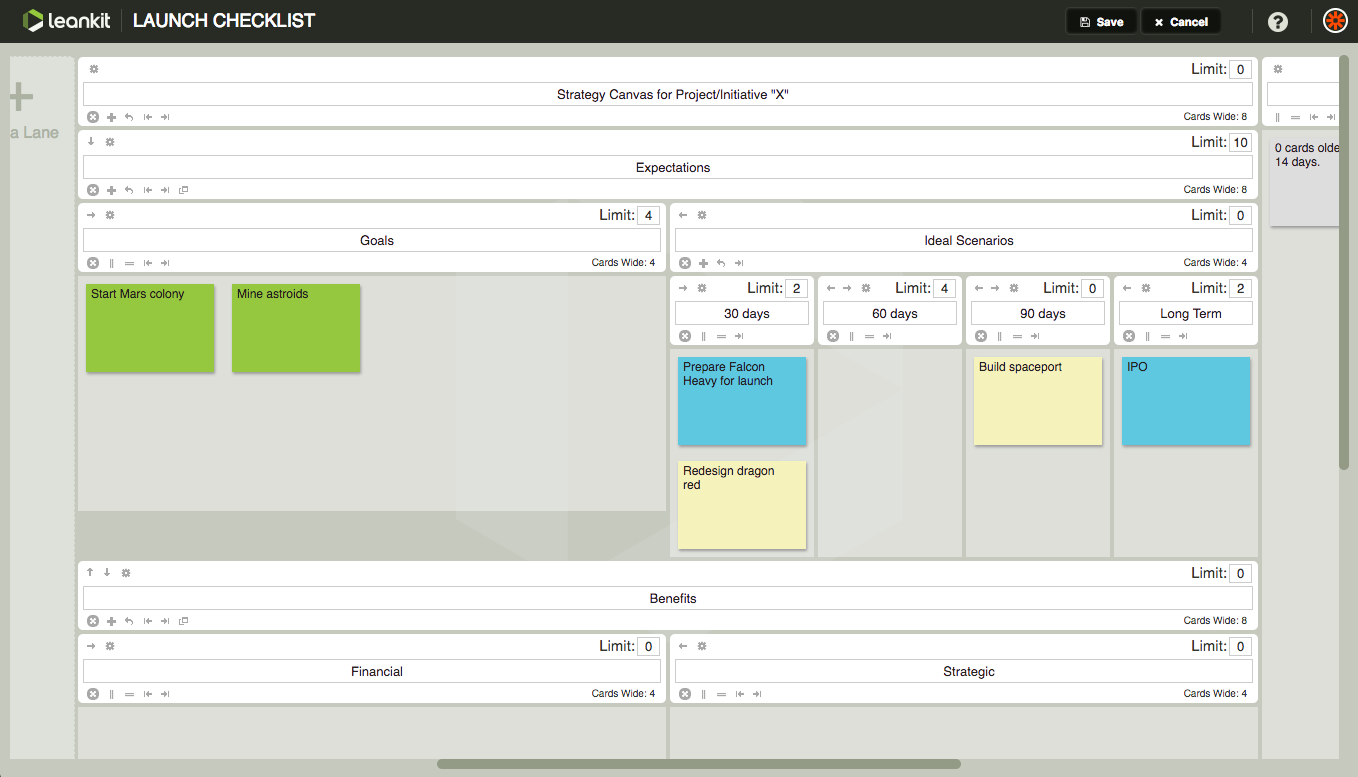Edit the Limit field of the 60 days lane
This screenshot has height=777, width=1358.
point(944,288)
